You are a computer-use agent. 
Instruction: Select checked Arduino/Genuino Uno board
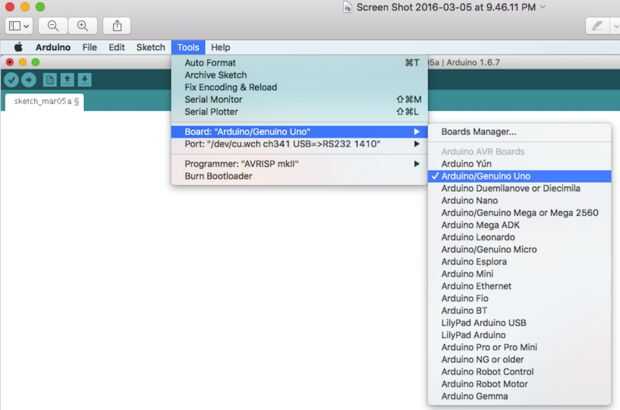click(x=520, y=176)
